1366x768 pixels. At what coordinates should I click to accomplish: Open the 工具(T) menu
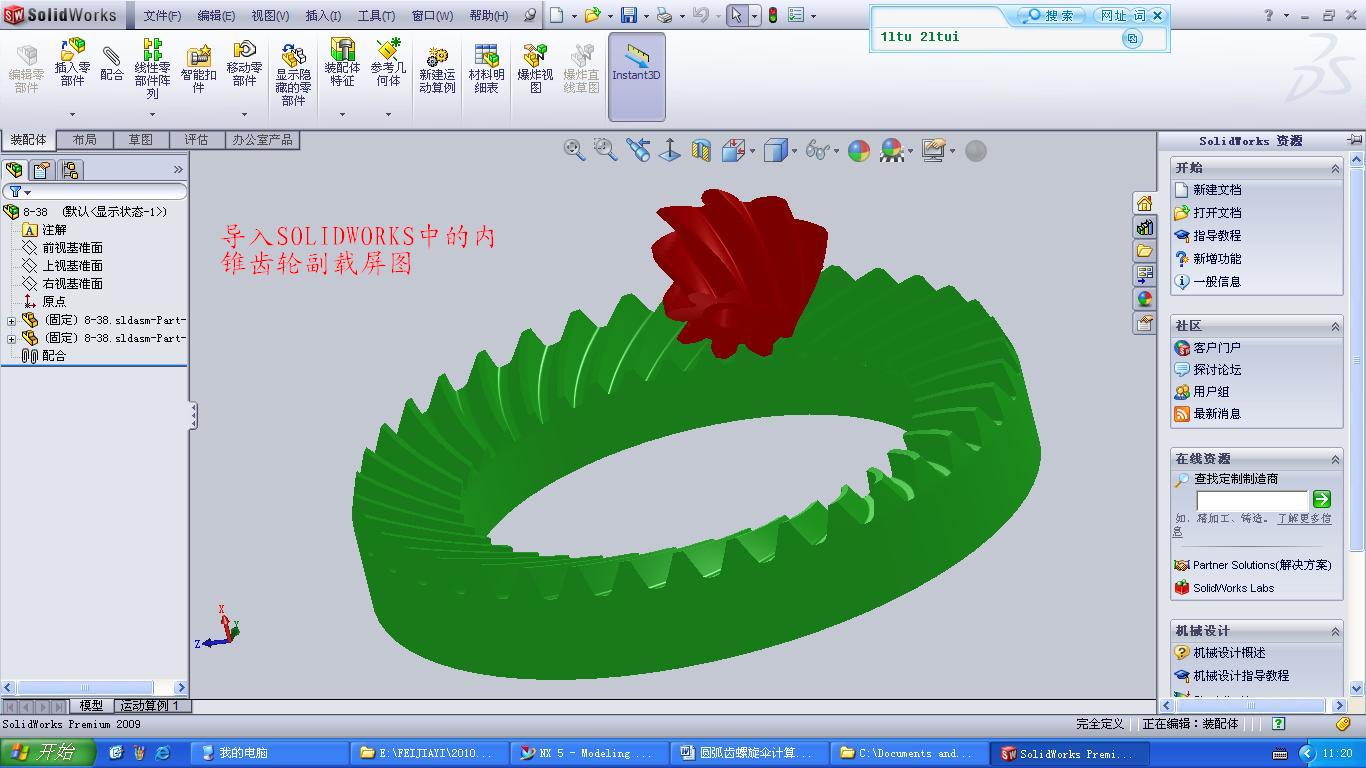click(x=376, y=16)
